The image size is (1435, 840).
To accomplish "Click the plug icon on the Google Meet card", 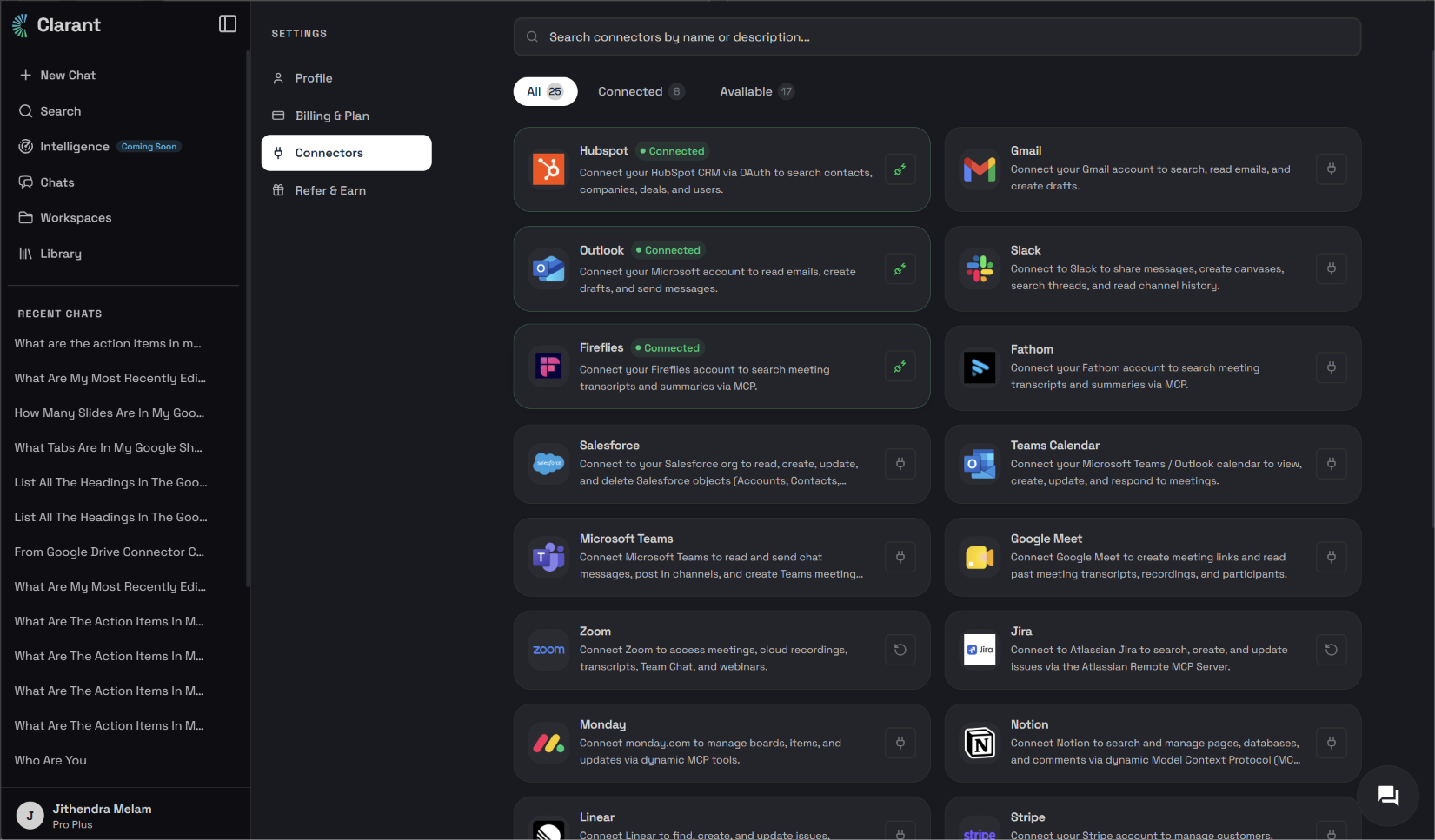I will (x=1332, y=557).
